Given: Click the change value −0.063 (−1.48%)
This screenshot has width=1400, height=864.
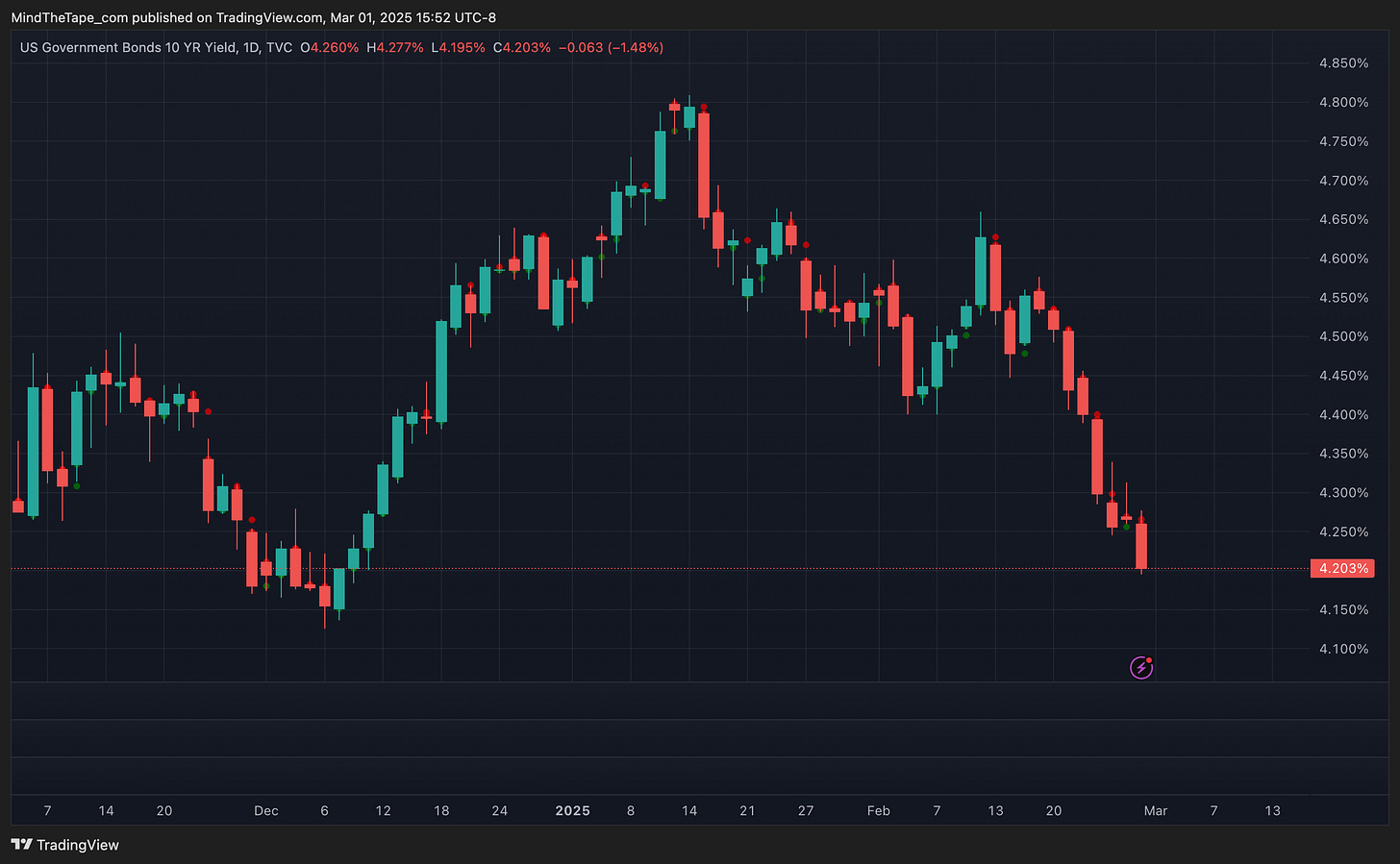Looking at the screenshot, I should [x=612, y=47].
